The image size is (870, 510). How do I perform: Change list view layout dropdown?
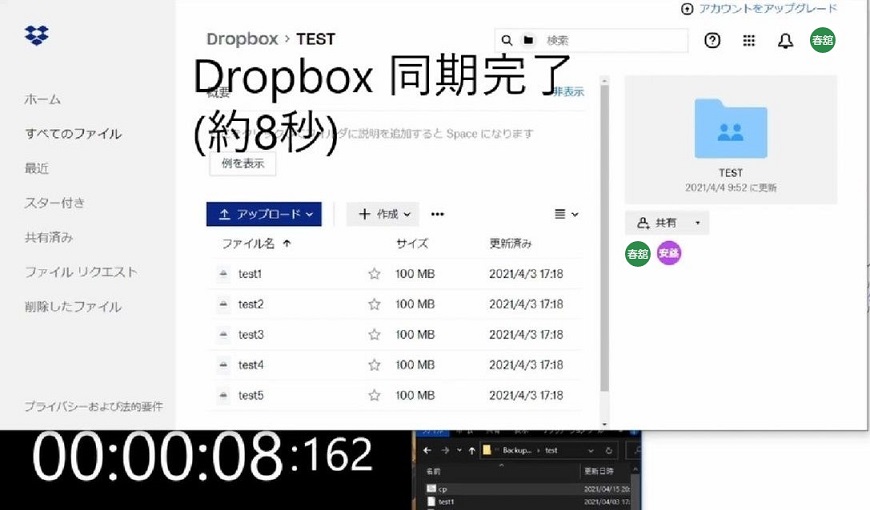click(x=566, y=214)
